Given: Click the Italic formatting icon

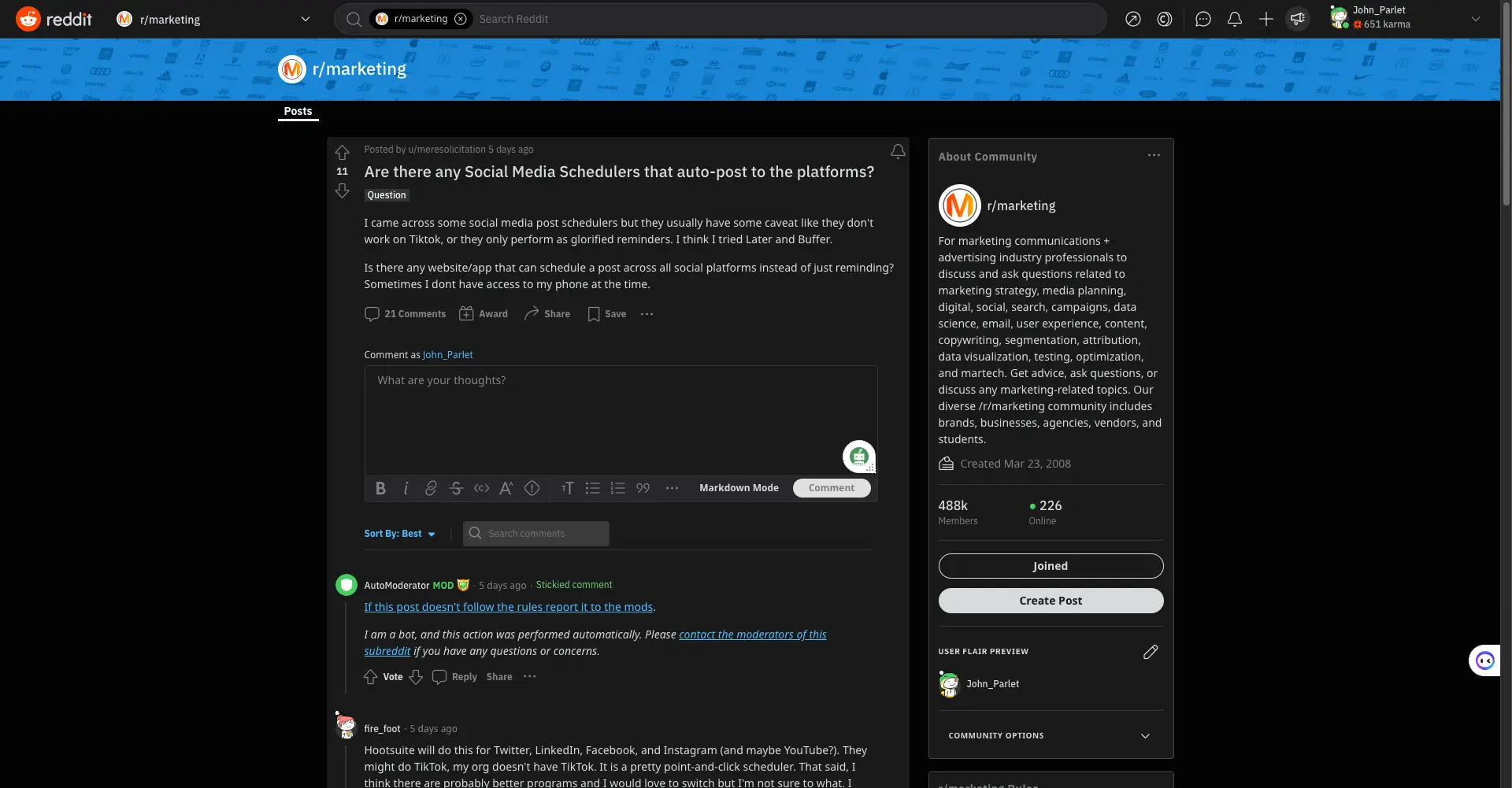Looking at the screenshot, I should [x=406, y=489].
